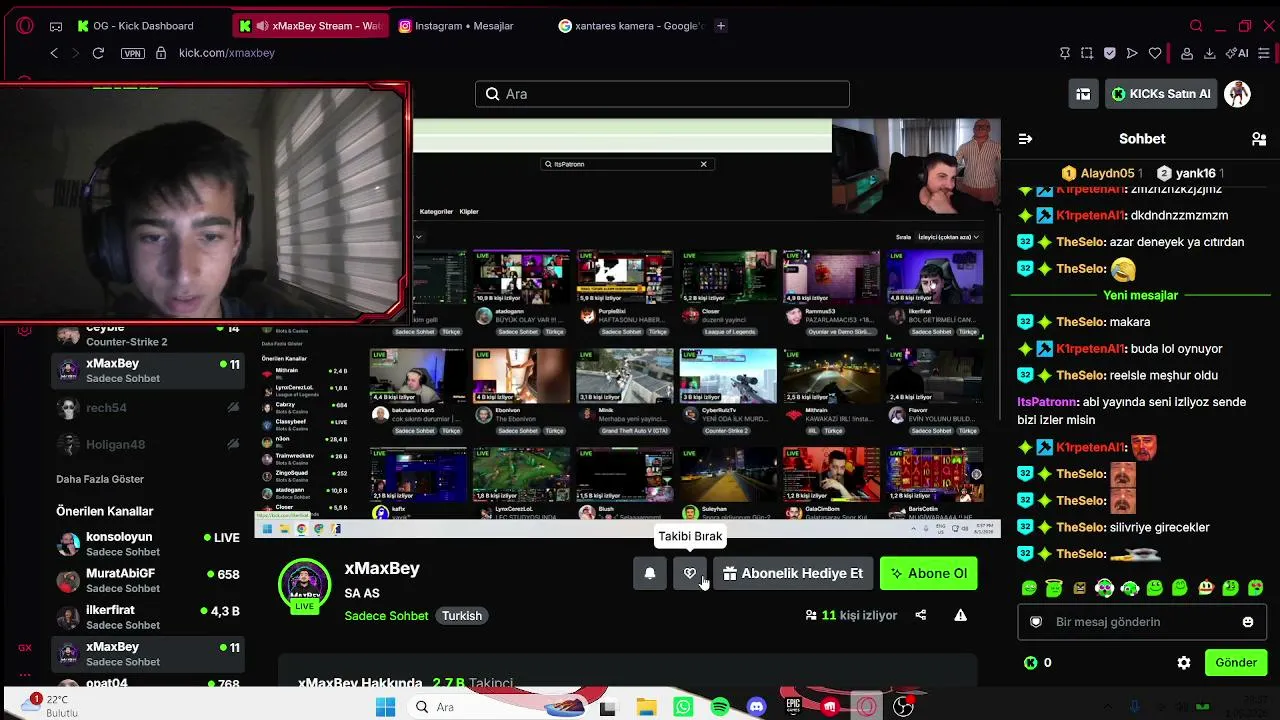Viewport: 1280px width, 720px height.
Task: Share the stream with share icon
Action: point(921,615)
